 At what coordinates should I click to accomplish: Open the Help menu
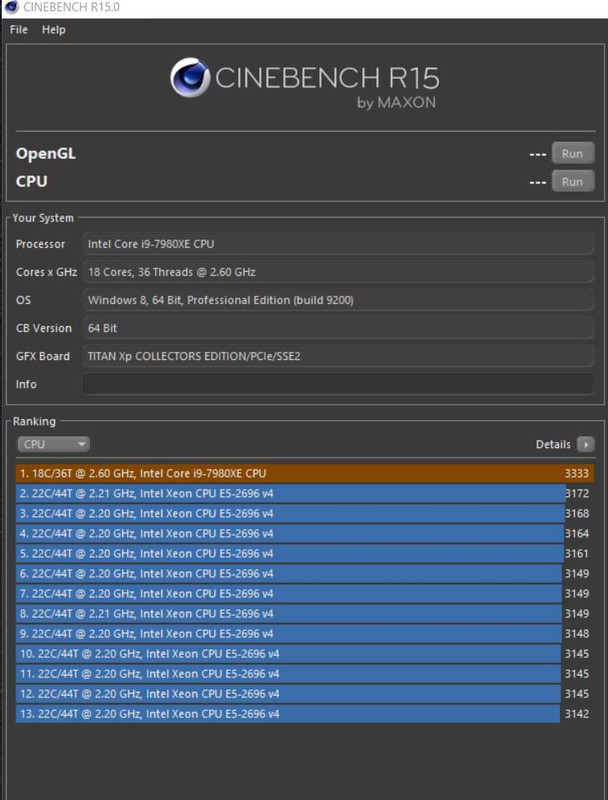click(54, 30)
